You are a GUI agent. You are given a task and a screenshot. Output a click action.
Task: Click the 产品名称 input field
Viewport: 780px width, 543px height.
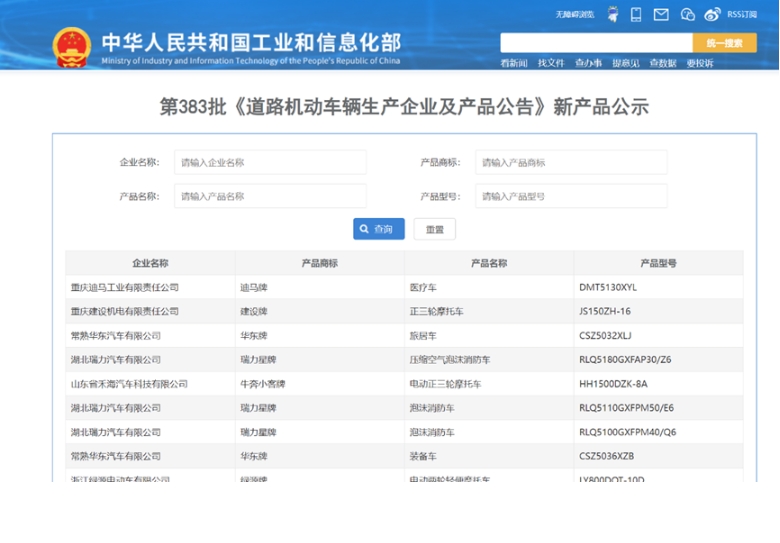(x=270, y=196)
